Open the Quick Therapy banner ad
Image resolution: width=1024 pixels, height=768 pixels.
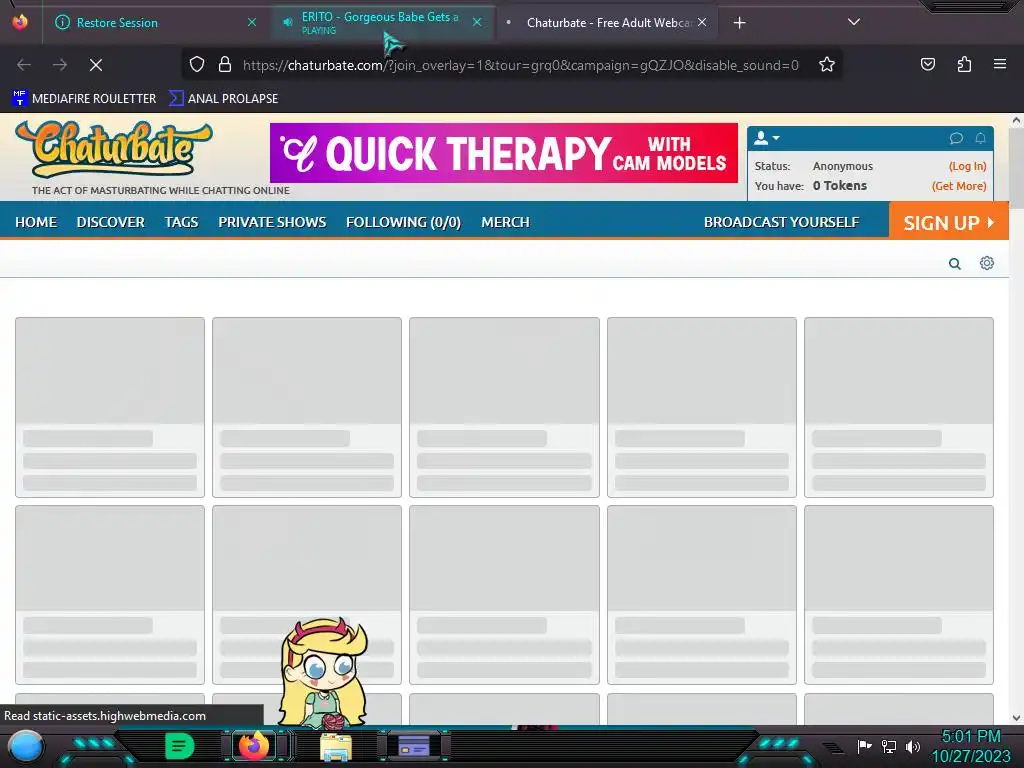coord(504,153)
